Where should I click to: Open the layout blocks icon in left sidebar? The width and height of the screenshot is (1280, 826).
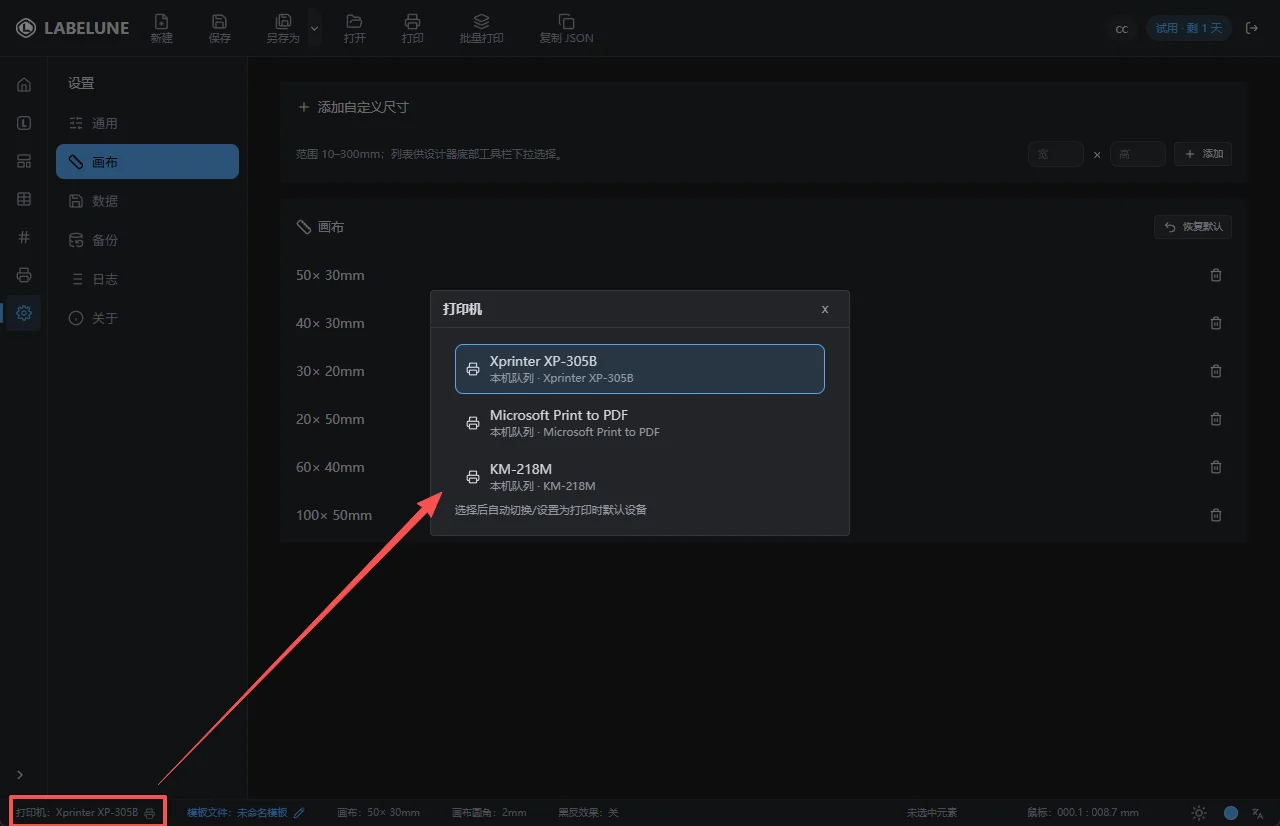[24, 161]
